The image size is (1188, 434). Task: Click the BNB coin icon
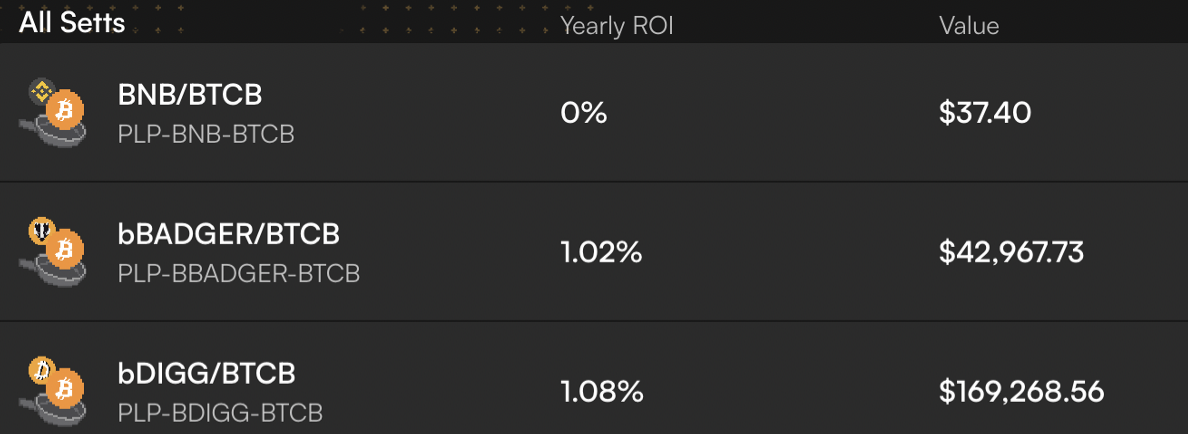pyautogui.click(x=40, y=92)
